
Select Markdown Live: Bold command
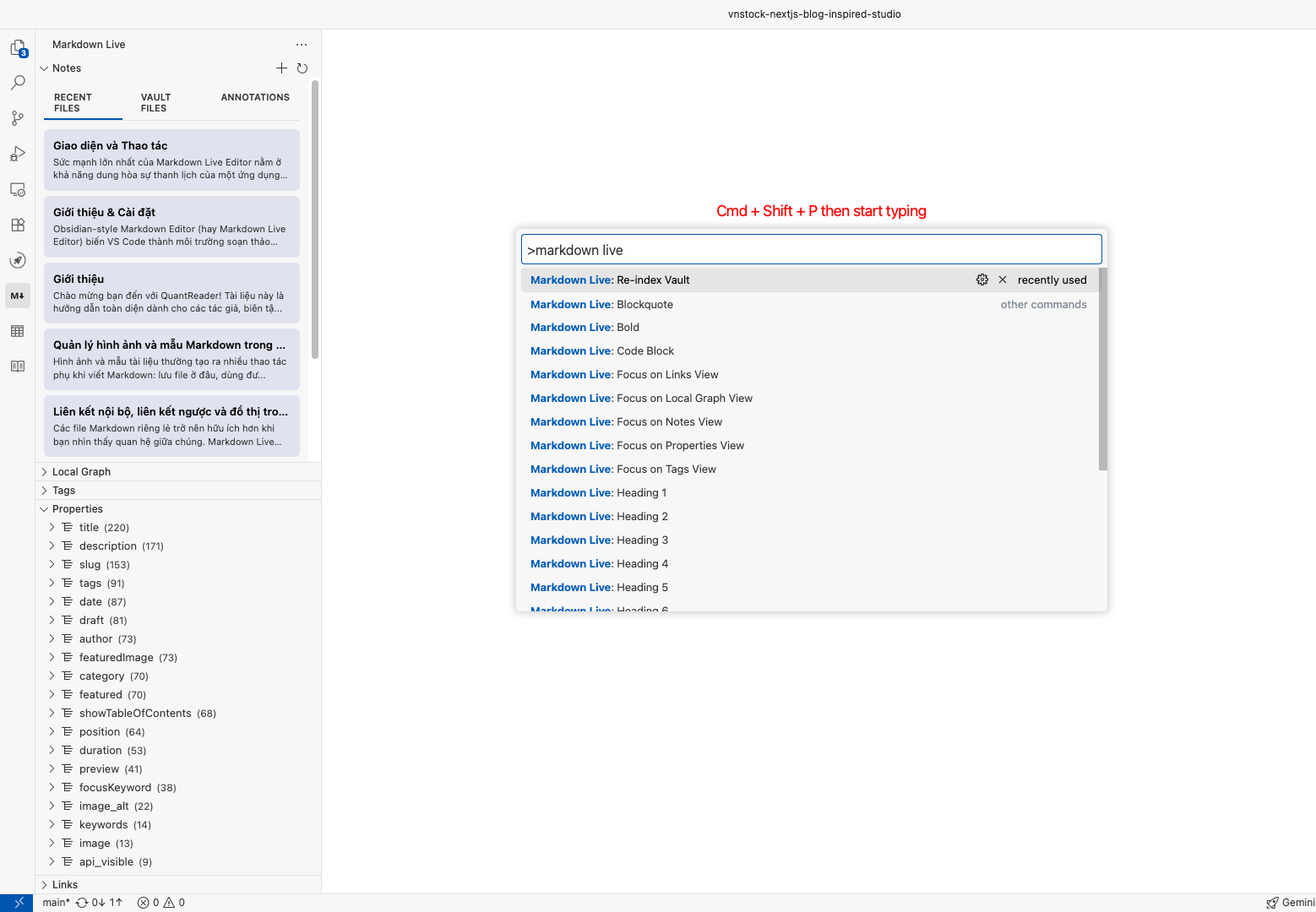(810, 328)
